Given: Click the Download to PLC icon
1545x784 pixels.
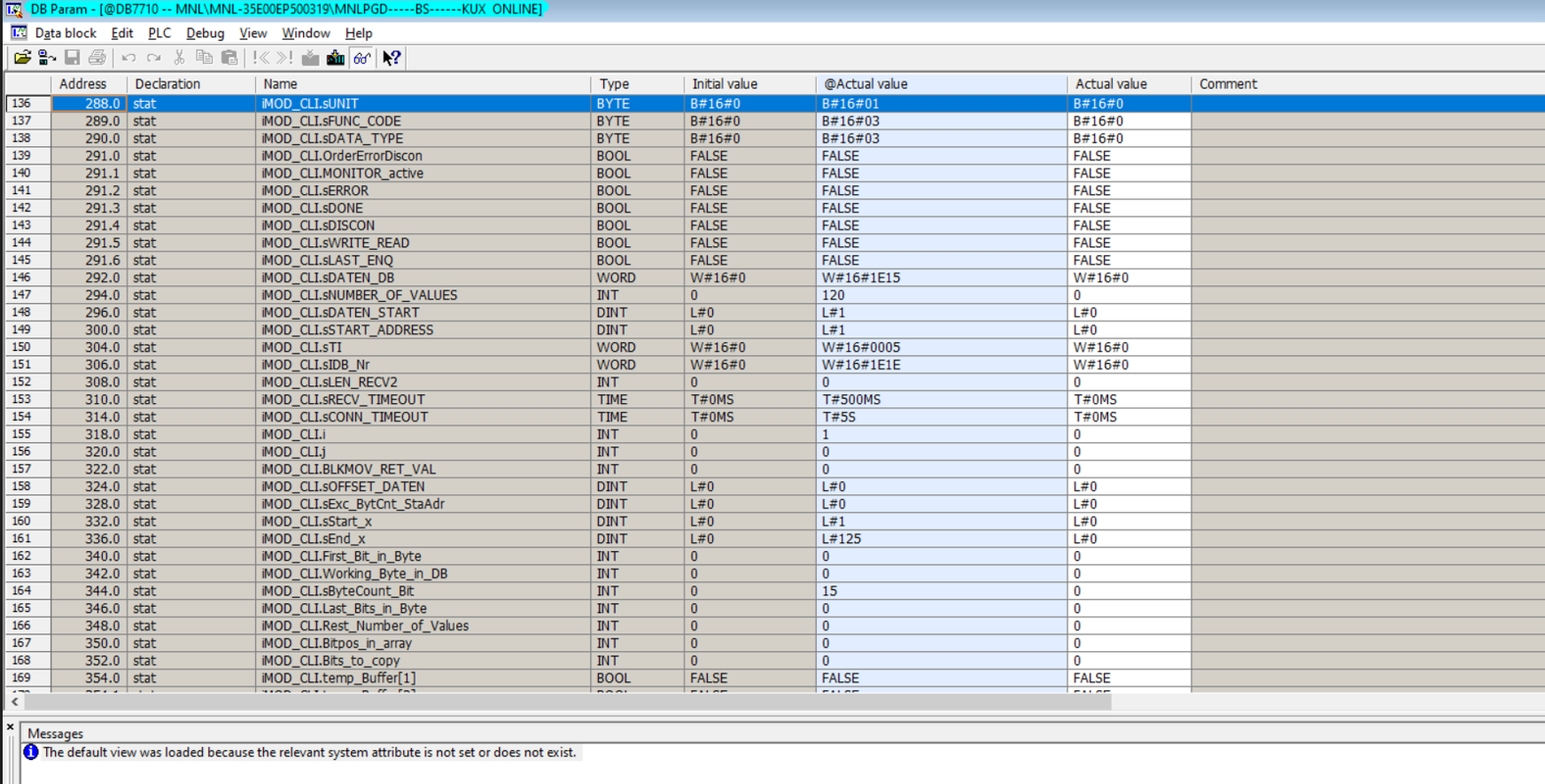Looking at the screenshot, I should [x=336, y=58].
